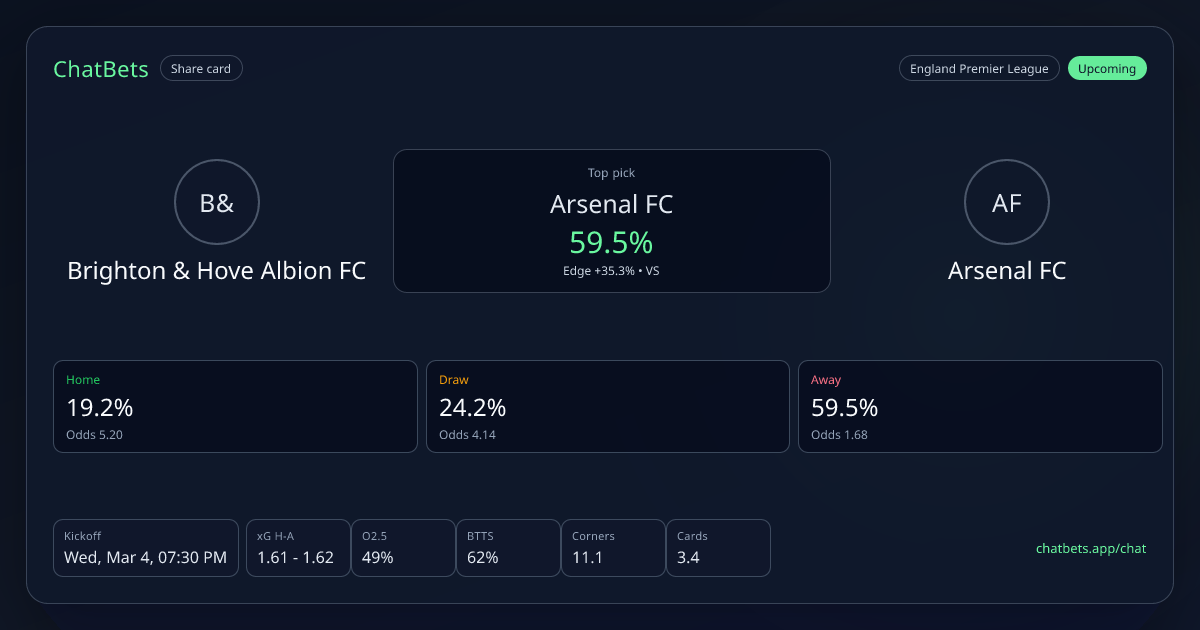Click the Arsenal AF team badge
The image size is (1200, 630).
pyautogui.click(x=1006, y=203)
